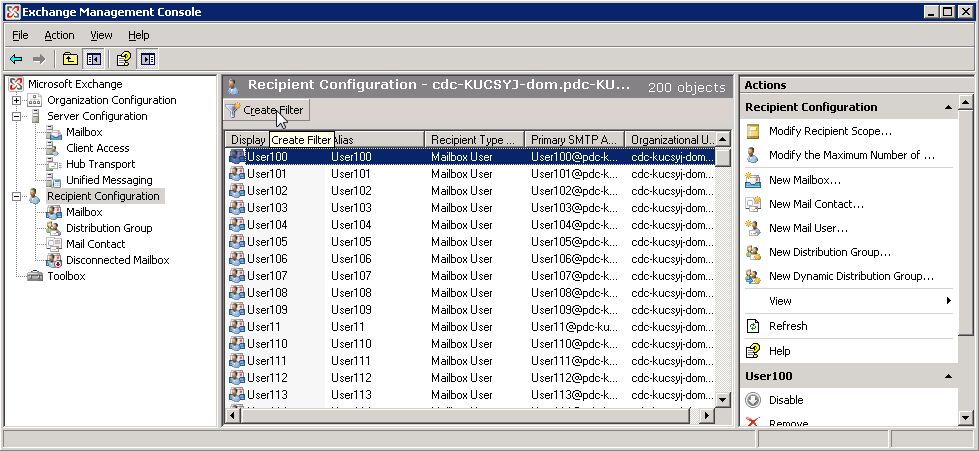Click the Create Filter funnel icon
Viewport: 979px width, 451px height.
pyautogui.click(x=233, y=111)
